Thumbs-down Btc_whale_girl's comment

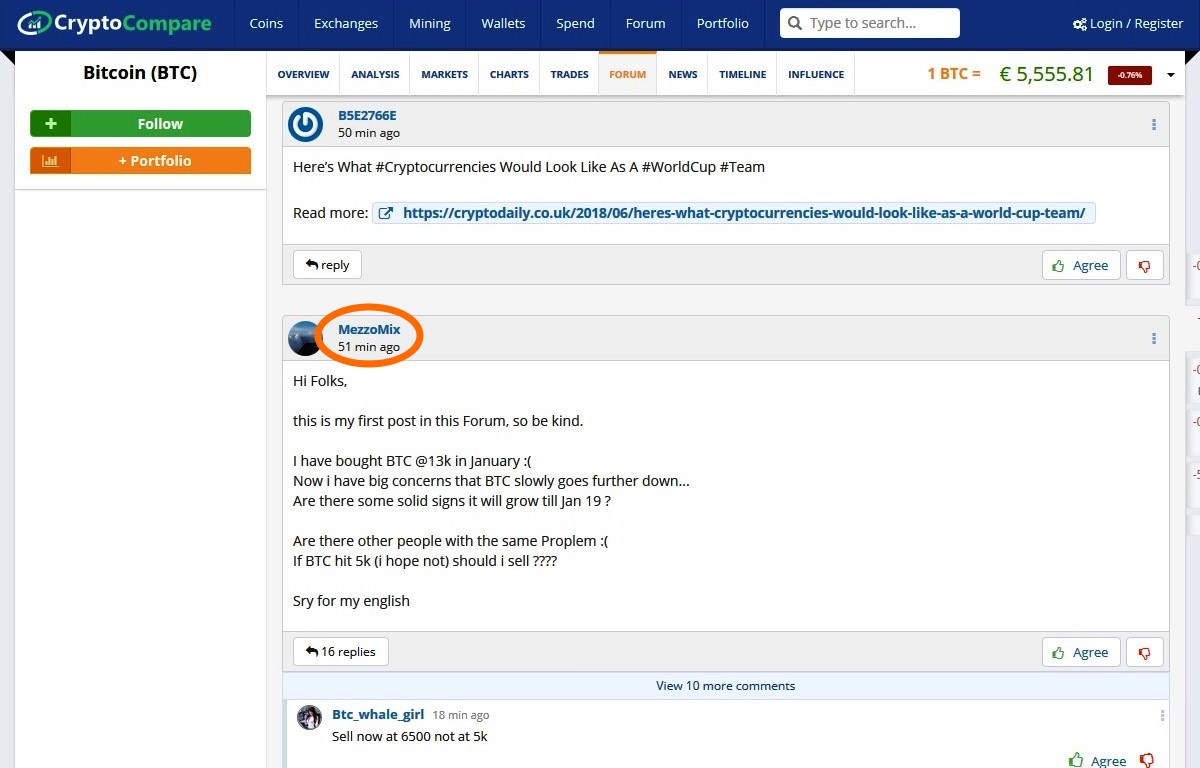coord(1148,761)
